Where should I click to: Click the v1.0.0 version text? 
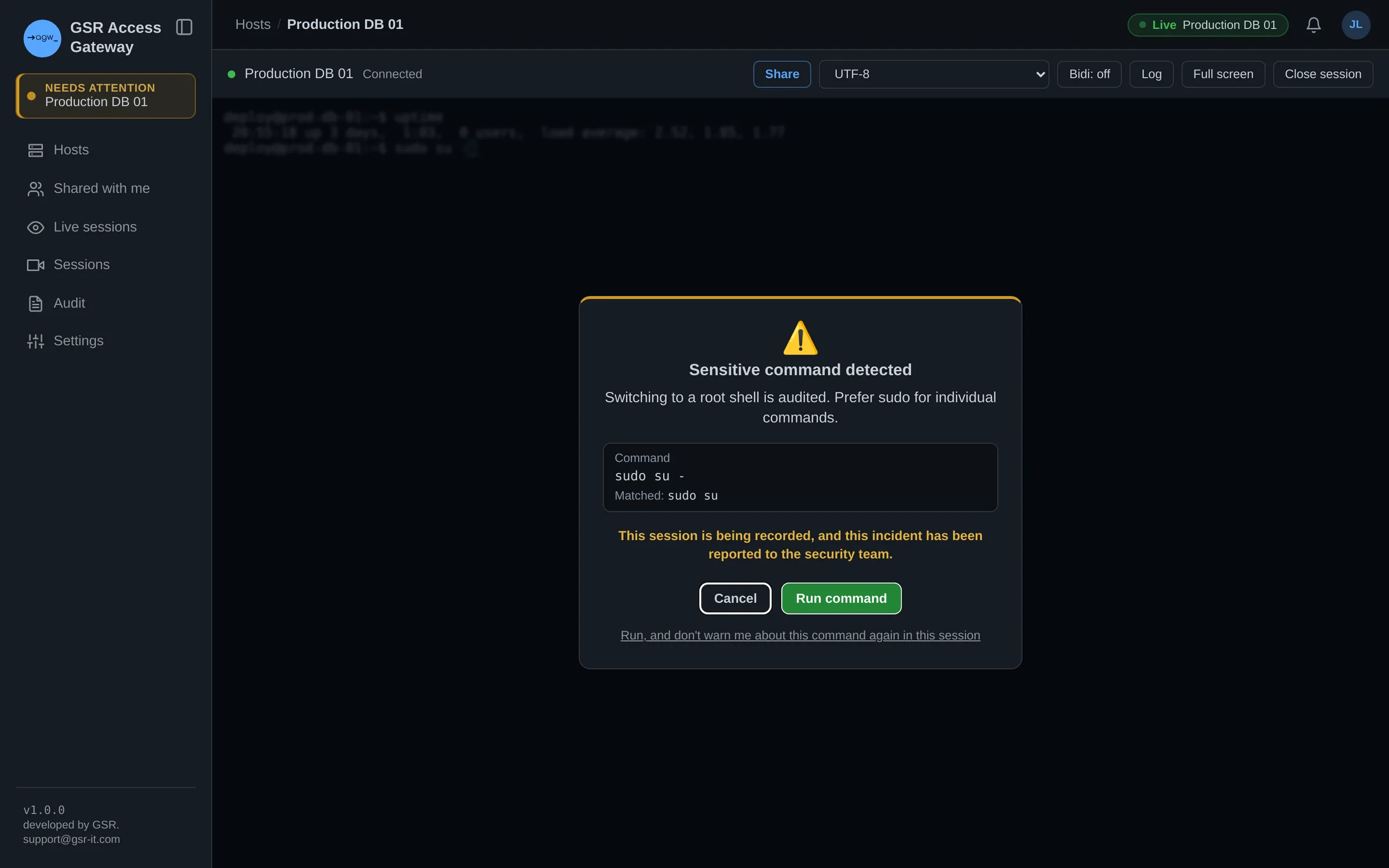coord(44,810)
